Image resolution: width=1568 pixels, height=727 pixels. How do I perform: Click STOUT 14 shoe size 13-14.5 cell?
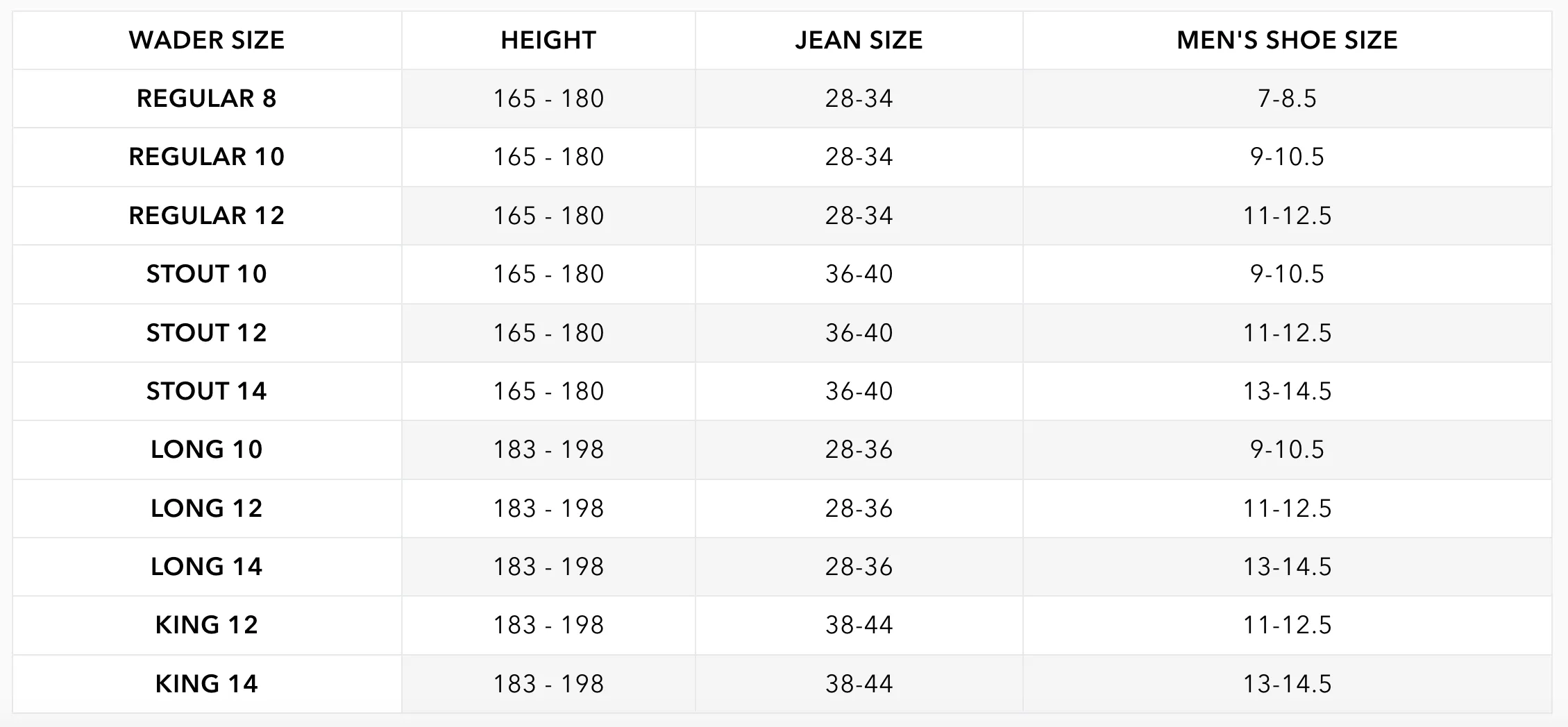click(1287, 391)
